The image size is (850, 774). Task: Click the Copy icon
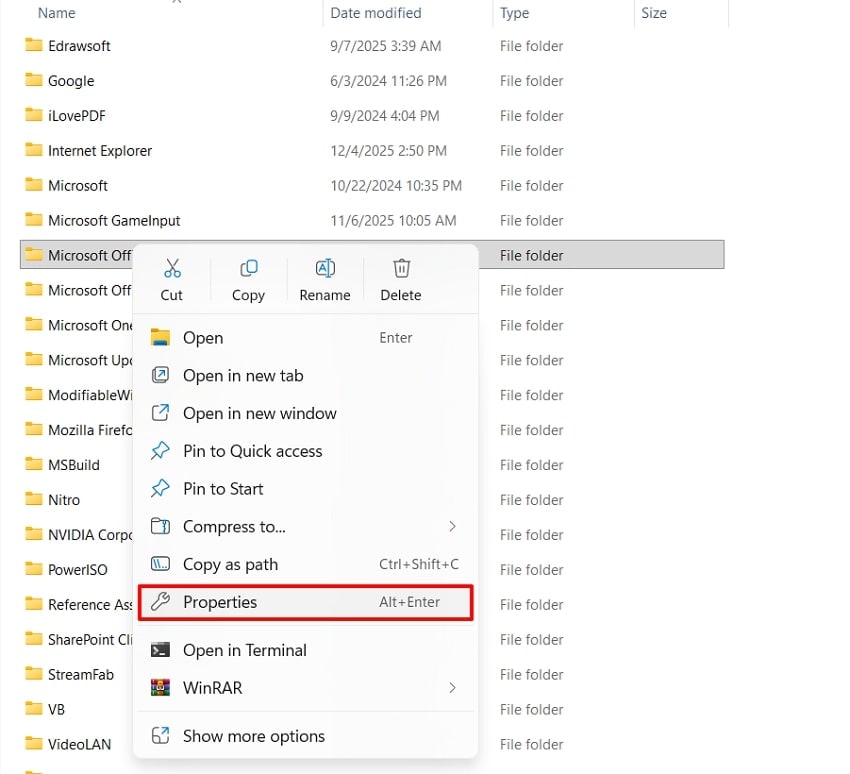(x=247, y=278)
